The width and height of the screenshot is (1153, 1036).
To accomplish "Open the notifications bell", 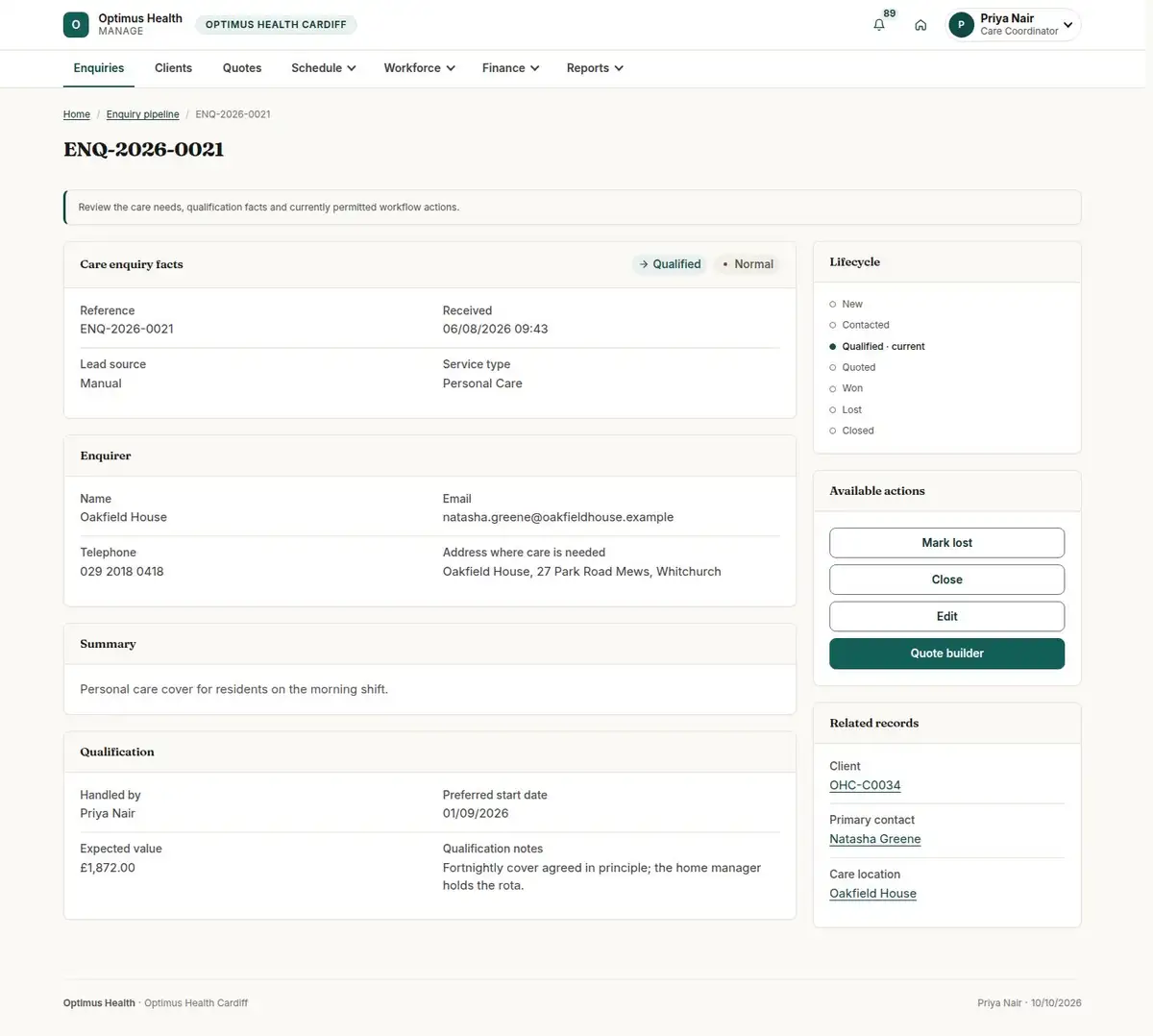I will point(879,25).
